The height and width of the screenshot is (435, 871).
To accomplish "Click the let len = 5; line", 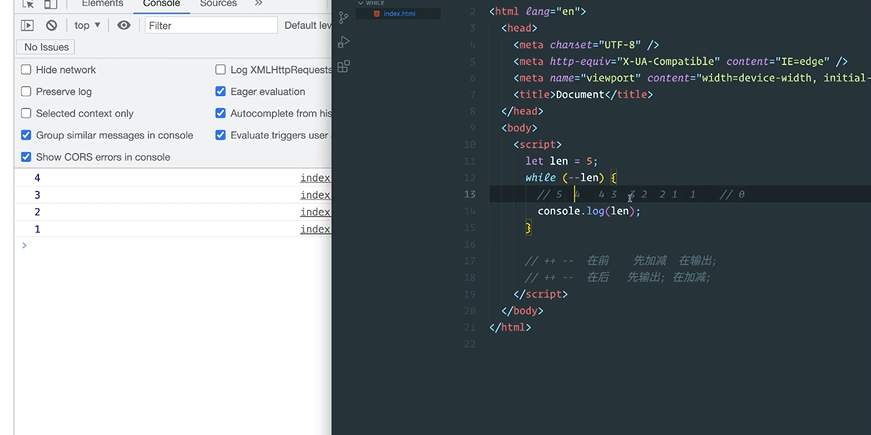I will [x=562, y=161].
